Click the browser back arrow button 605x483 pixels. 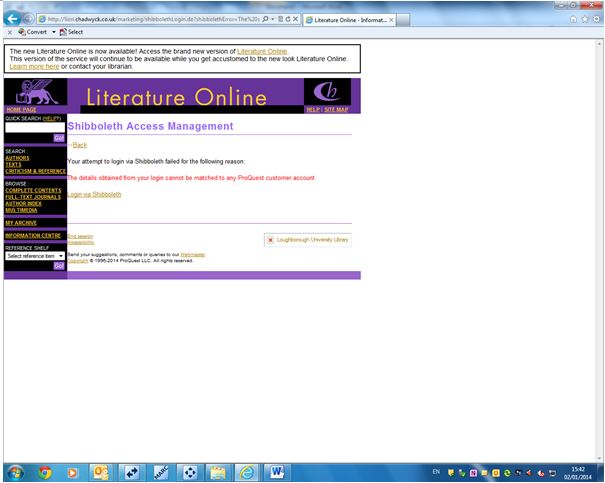12,18
